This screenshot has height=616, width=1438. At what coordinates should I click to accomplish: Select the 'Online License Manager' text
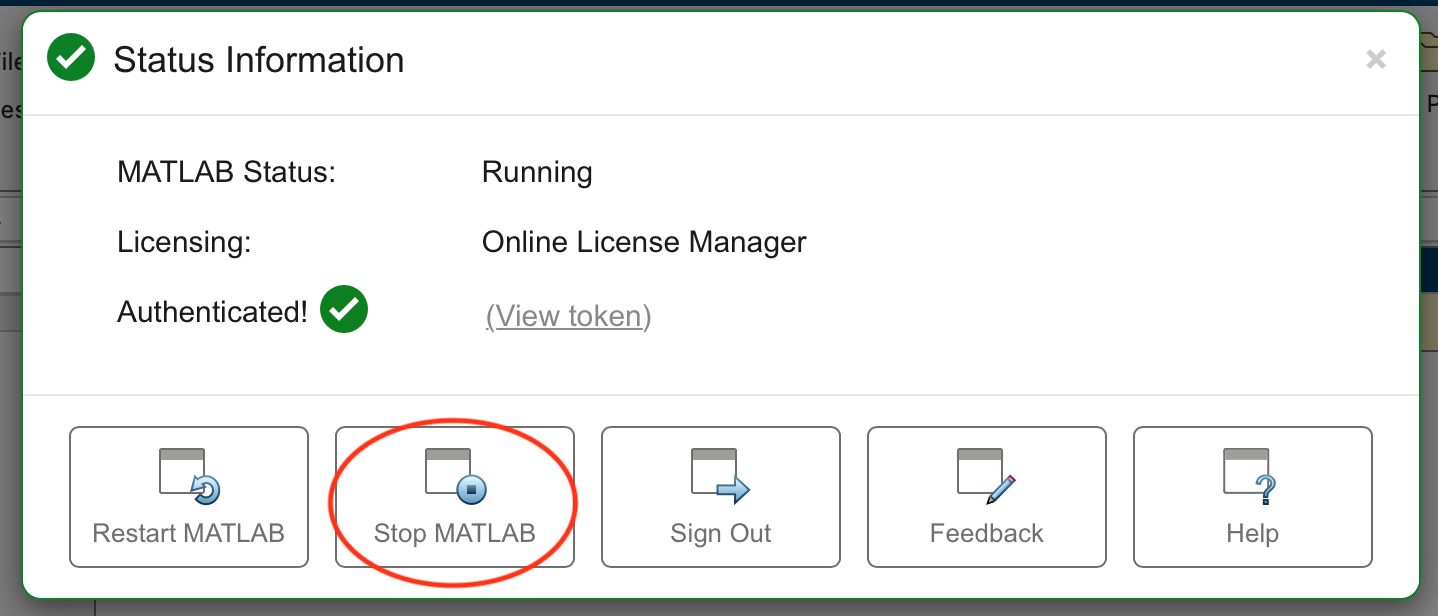click(x=644, y=242)
